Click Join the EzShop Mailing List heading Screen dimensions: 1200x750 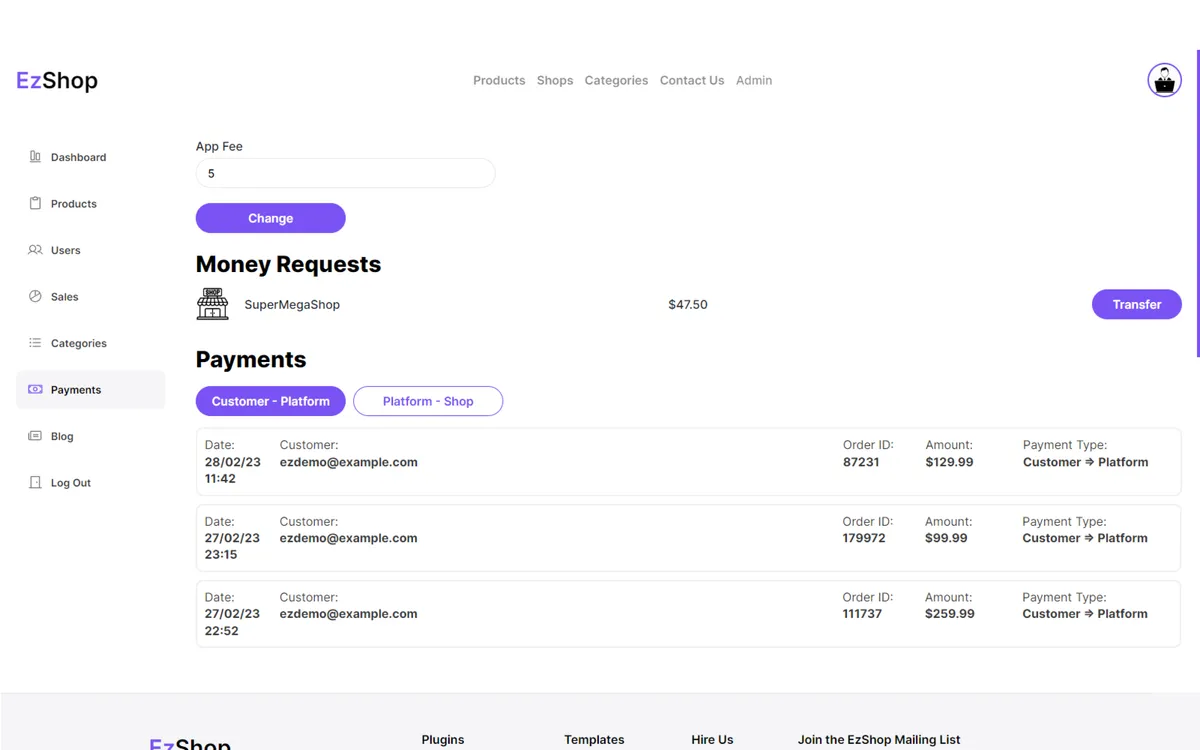[879, 740]
